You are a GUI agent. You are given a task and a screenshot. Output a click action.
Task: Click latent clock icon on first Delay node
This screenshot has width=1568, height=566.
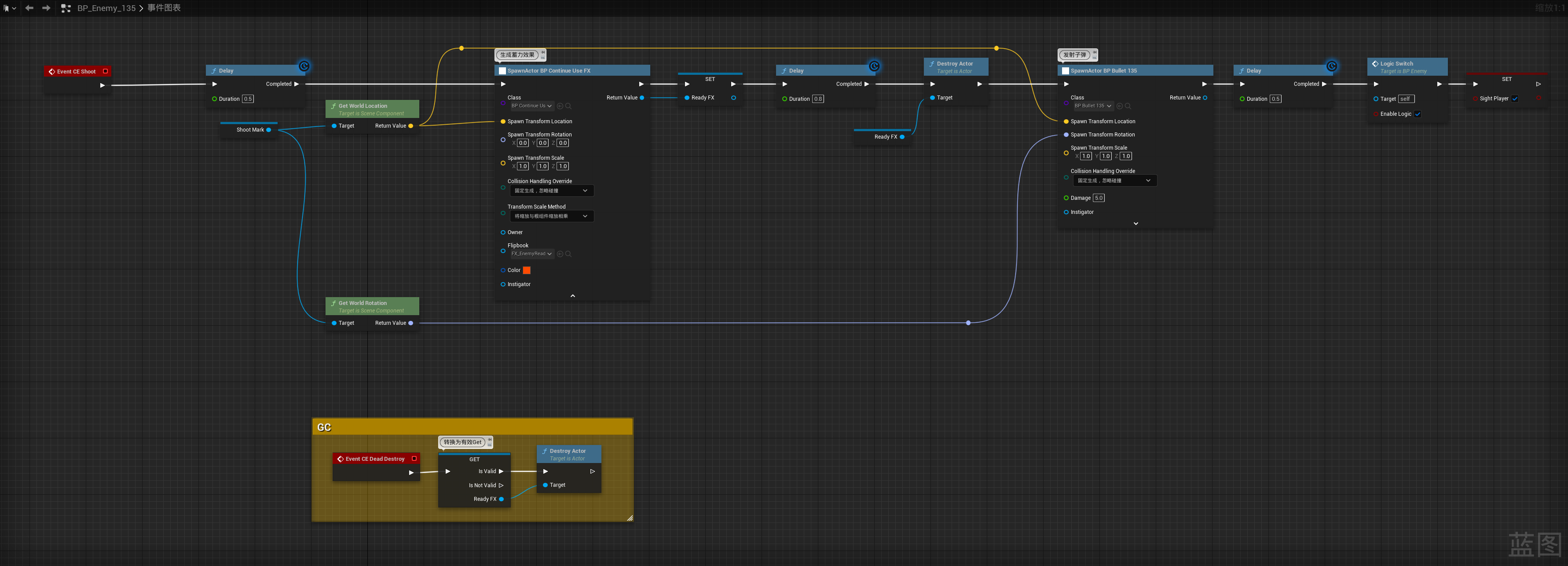pos(304,66)
